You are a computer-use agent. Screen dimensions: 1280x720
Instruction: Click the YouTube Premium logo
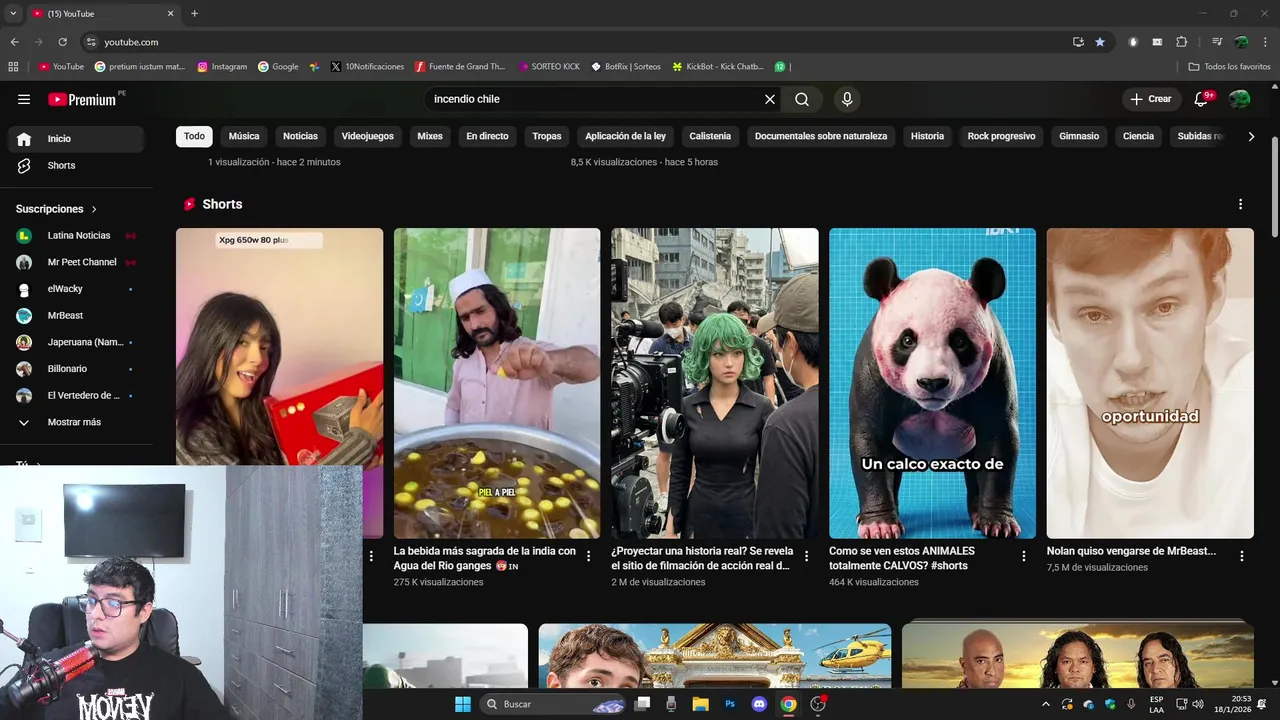[82, 99]
